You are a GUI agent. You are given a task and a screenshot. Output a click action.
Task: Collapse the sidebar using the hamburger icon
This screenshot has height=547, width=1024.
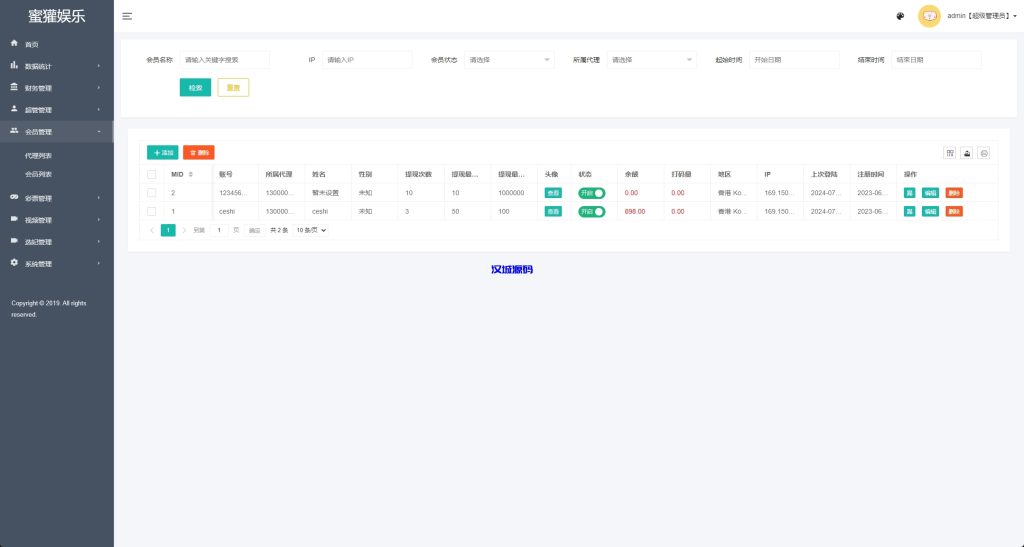pyautogui.click(x=127, y=16)
